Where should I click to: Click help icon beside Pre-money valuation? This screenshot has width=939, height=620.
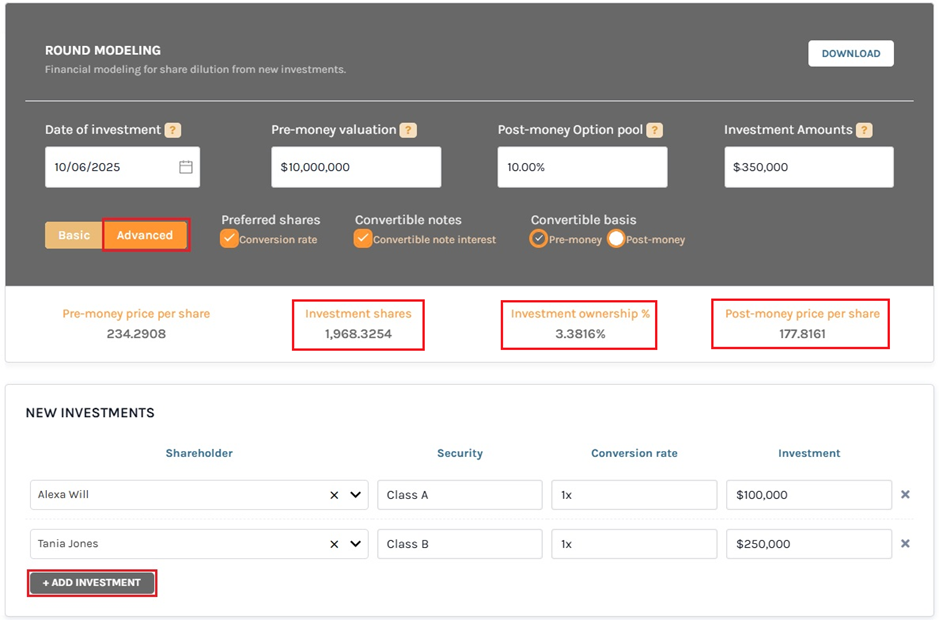[408, 130]
